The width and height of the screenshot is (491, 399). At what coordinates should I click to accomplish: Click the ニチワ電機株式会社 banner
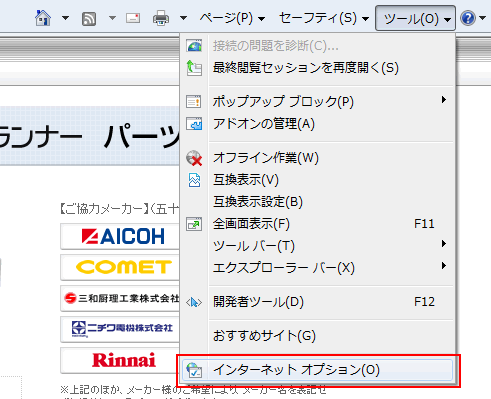[120, 329]
